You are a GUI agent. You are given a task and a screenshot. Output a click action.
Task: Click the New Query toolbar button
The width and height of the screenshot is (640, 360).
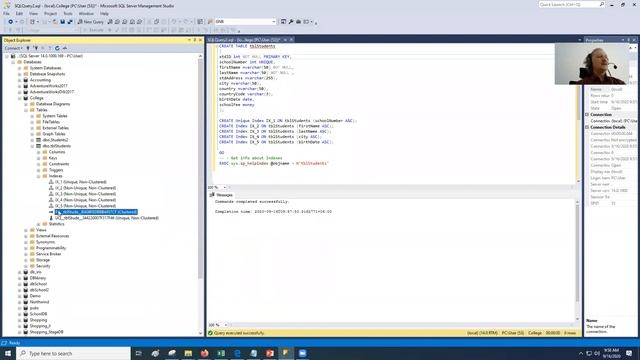[90, 22]
